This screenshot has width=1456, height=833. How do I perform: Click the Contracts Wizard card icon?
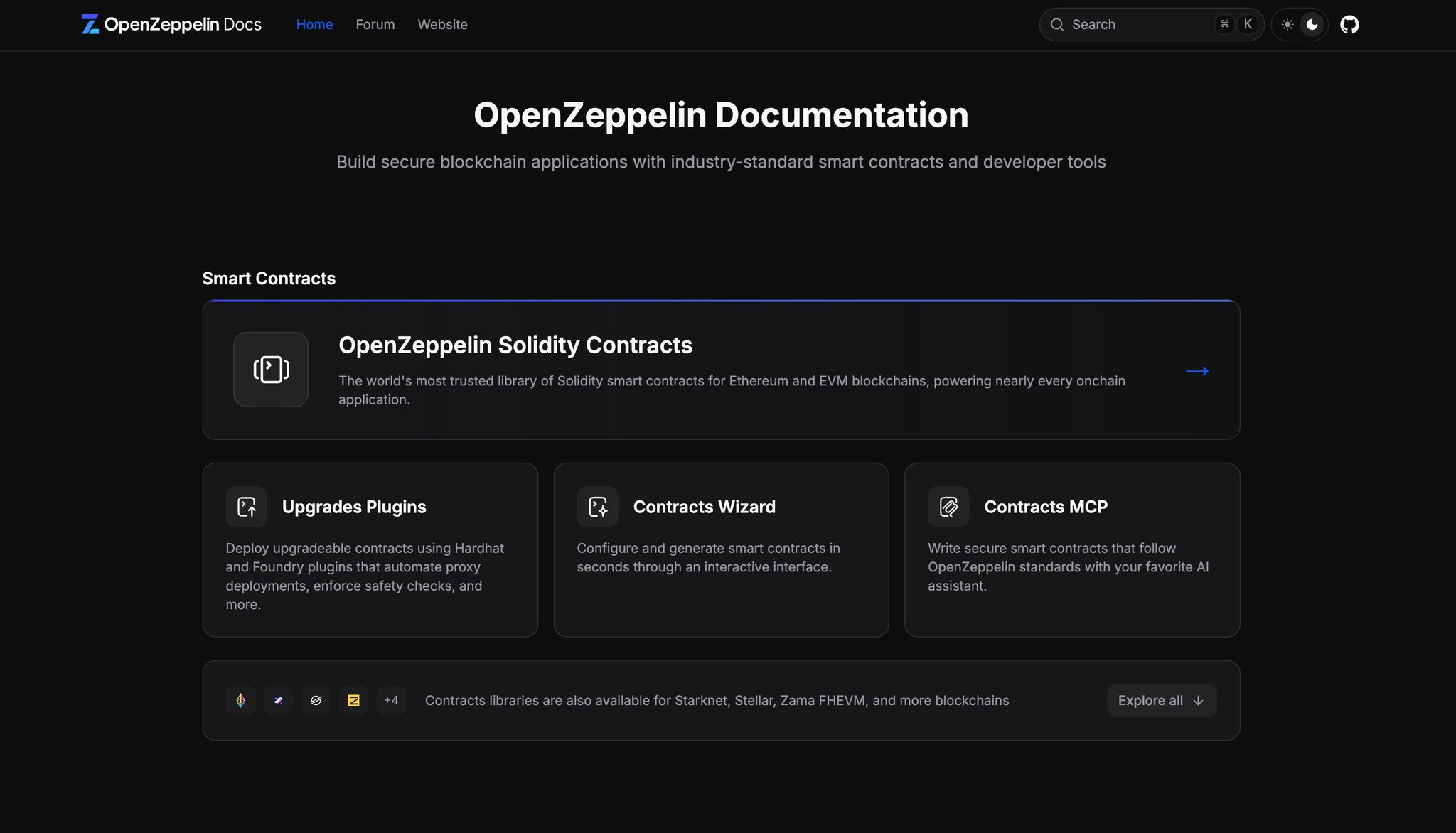597,507
